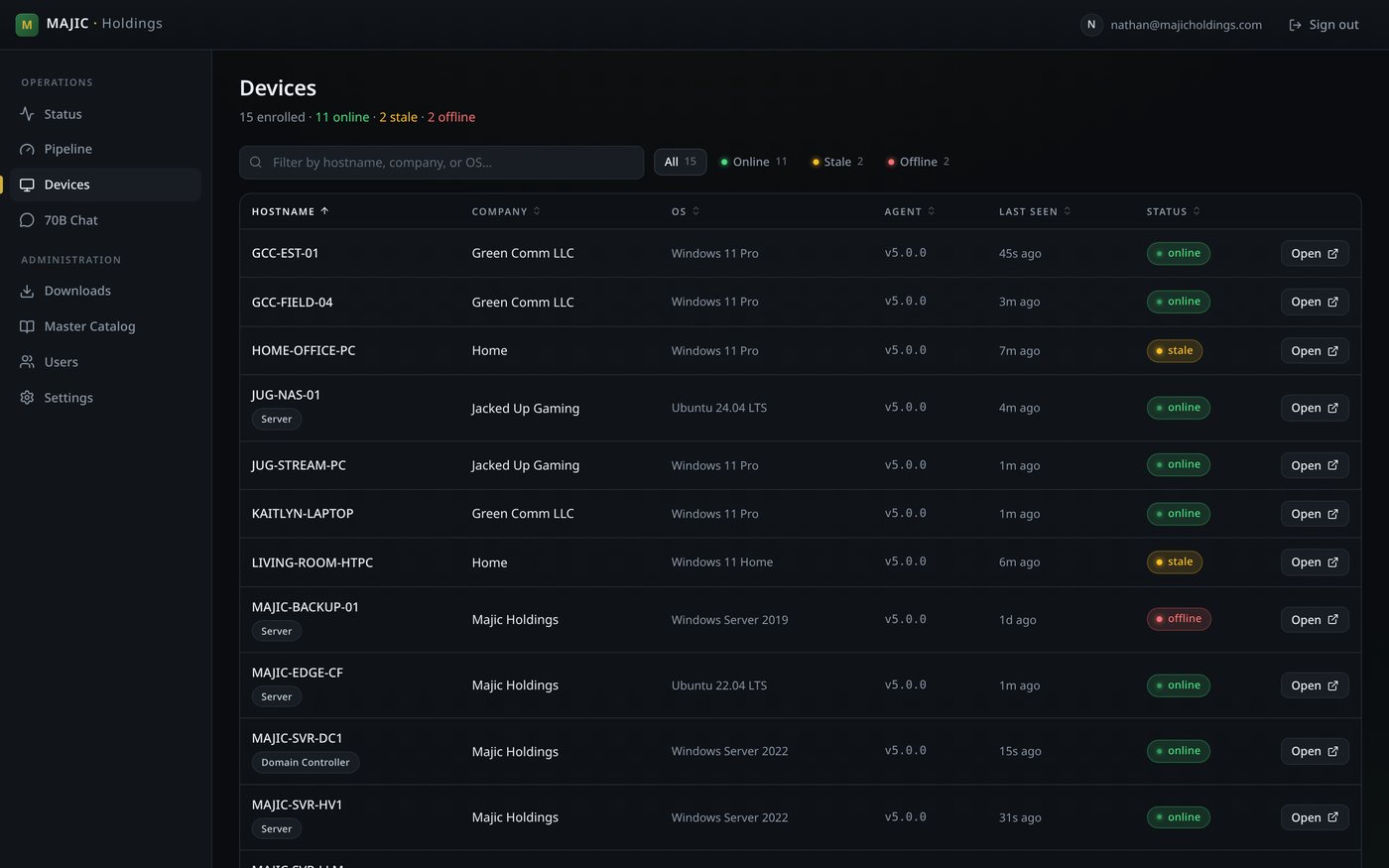Click the stale badge for HOME-OFFICE-PC
The width and height of the screenshot is (1389, 868).
coord(1175,350)
